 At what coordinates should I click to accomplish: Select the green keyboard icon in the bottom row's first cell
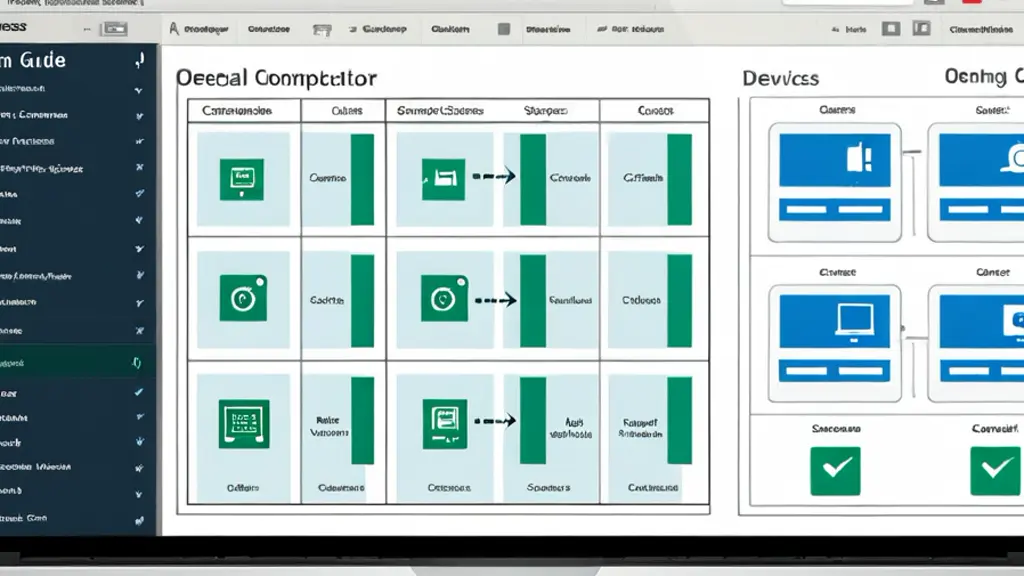point(244,423)
